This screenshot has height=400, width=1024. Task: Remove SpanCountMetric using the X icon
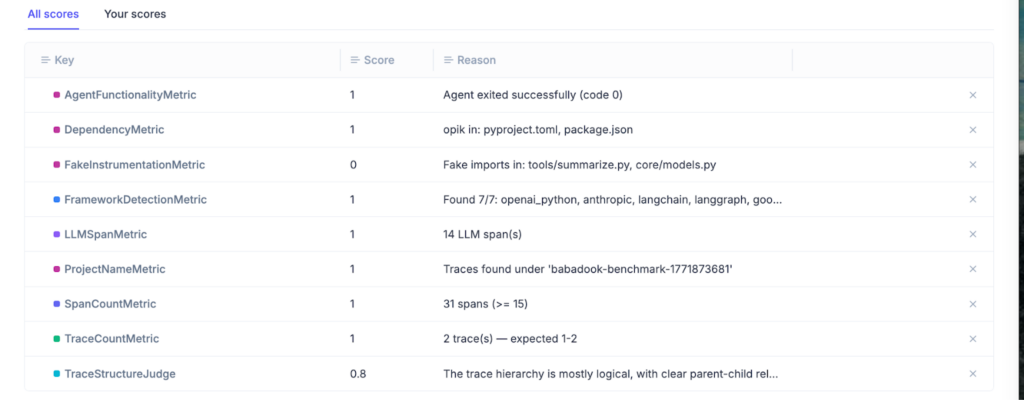(972, 304)
